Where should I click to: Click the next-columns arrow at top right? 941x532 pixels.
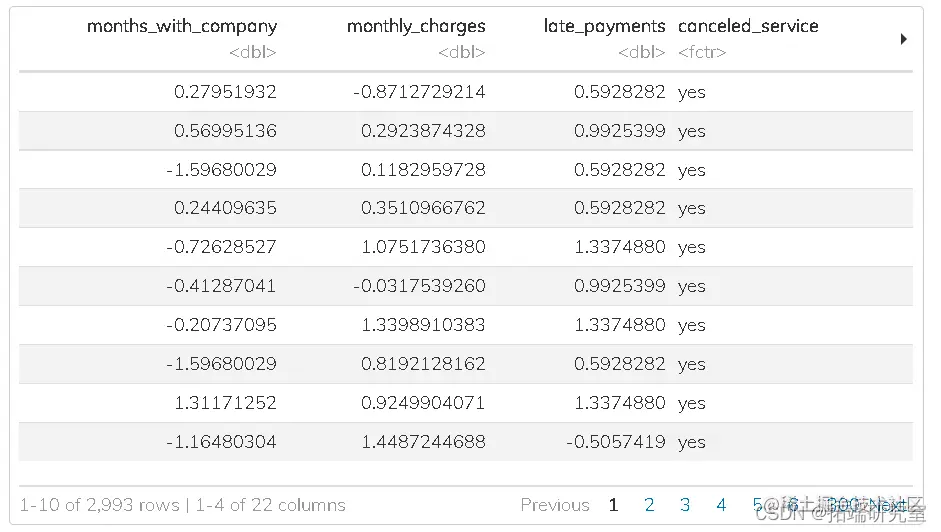[903, 39]
